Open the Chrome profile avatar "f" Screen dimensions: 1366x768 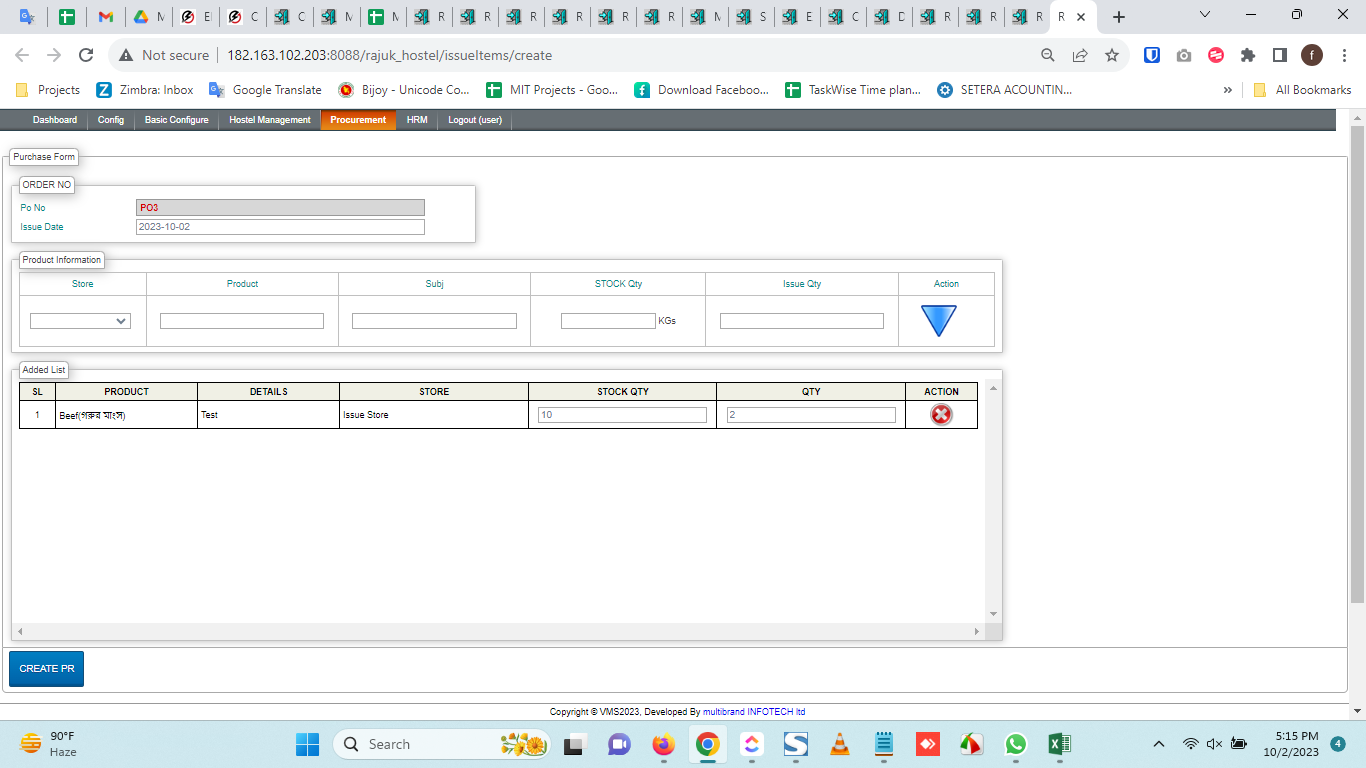[1311, 55]
